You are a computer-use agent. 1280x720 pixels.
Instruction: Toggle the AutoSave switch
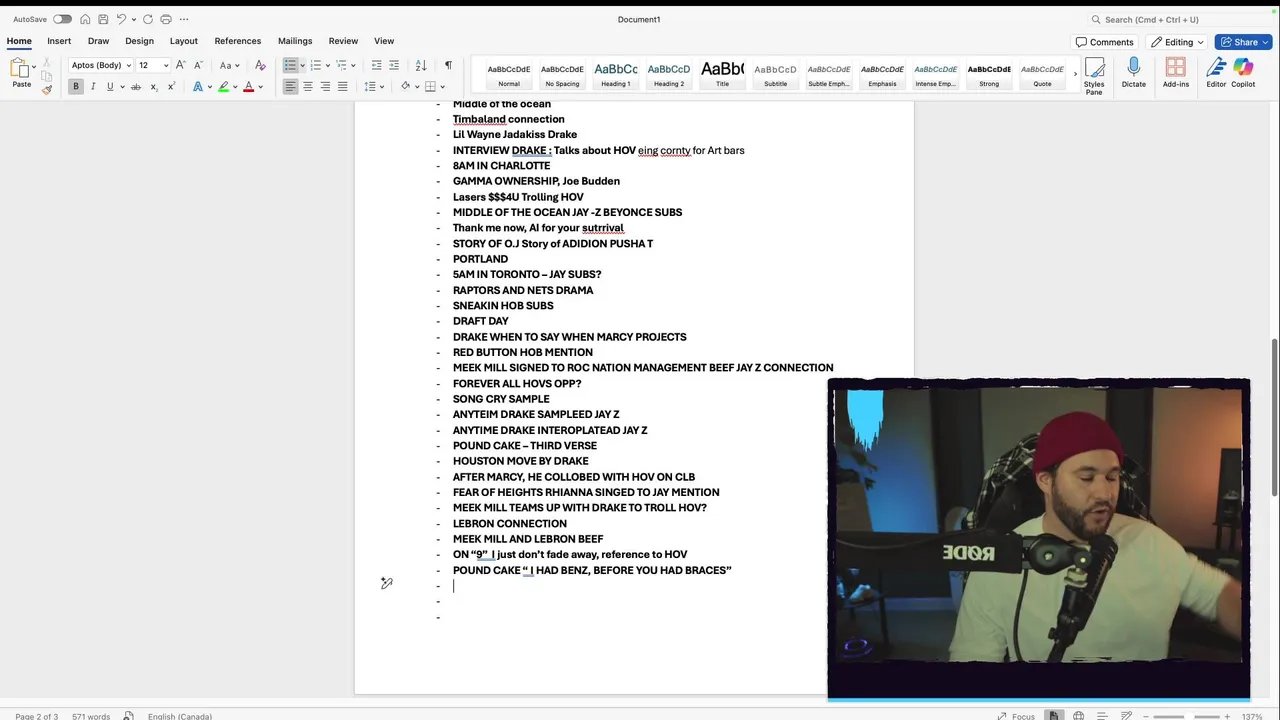62,19
